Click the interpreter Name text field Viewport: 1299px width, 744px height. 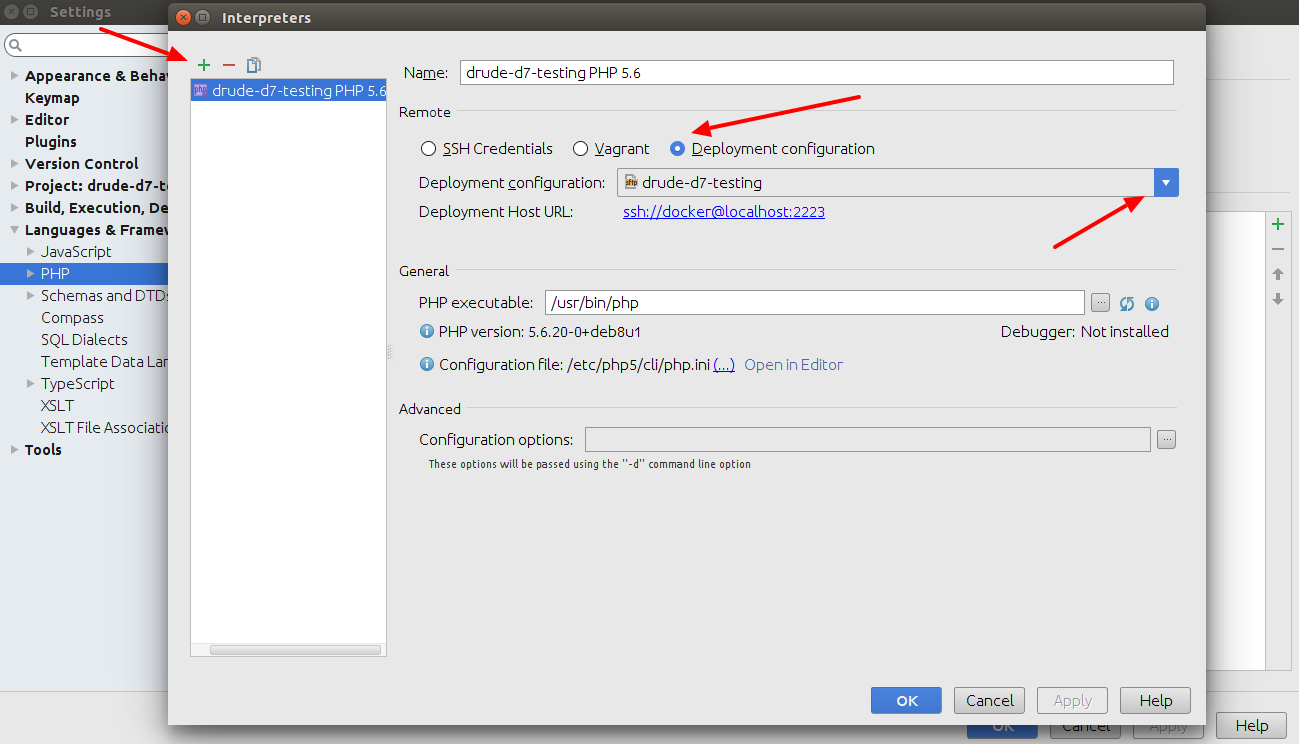pos(816,72)
